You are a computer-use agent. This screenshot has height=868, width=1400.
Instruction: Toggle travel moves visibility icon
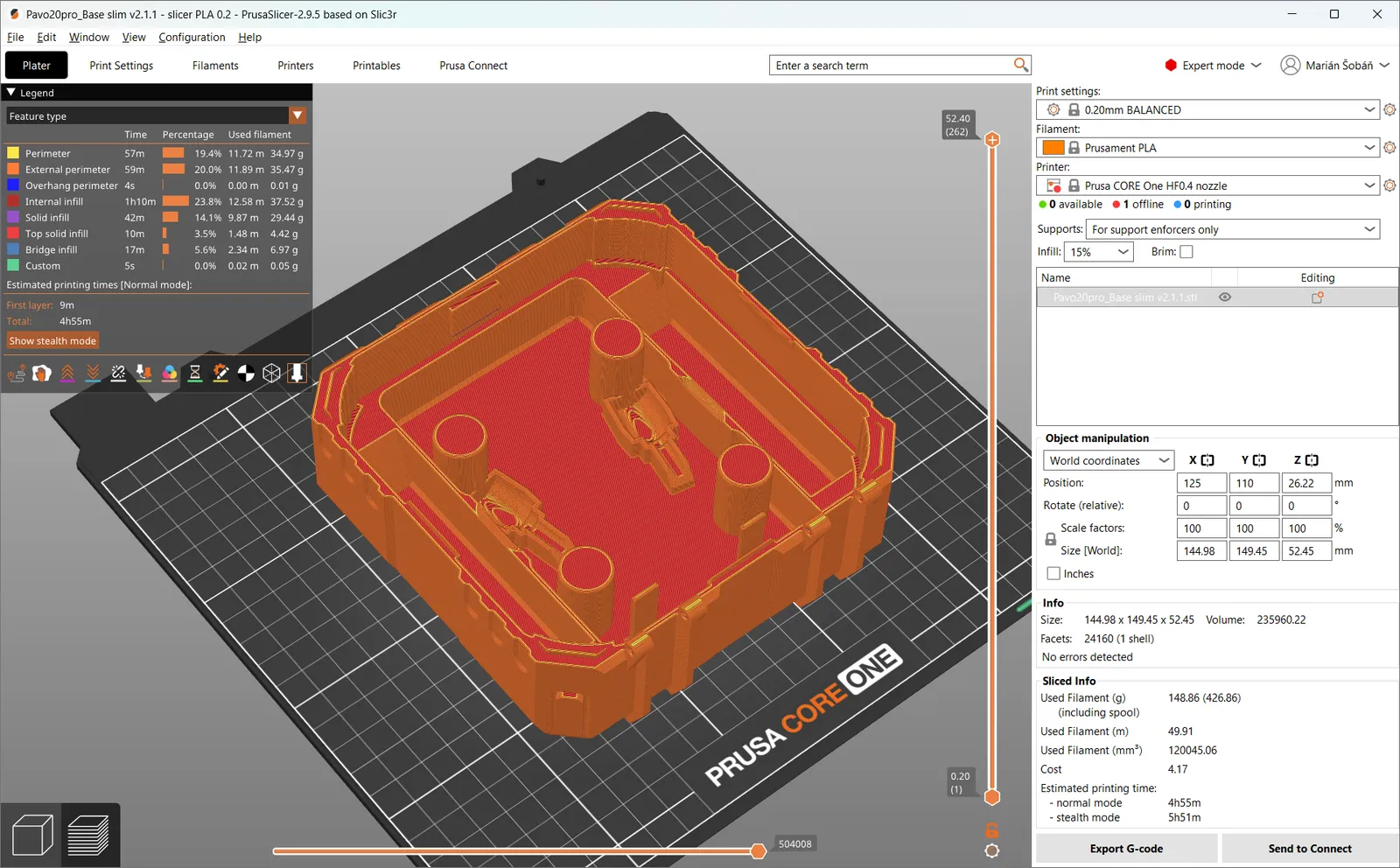click(x=17, y=374)
